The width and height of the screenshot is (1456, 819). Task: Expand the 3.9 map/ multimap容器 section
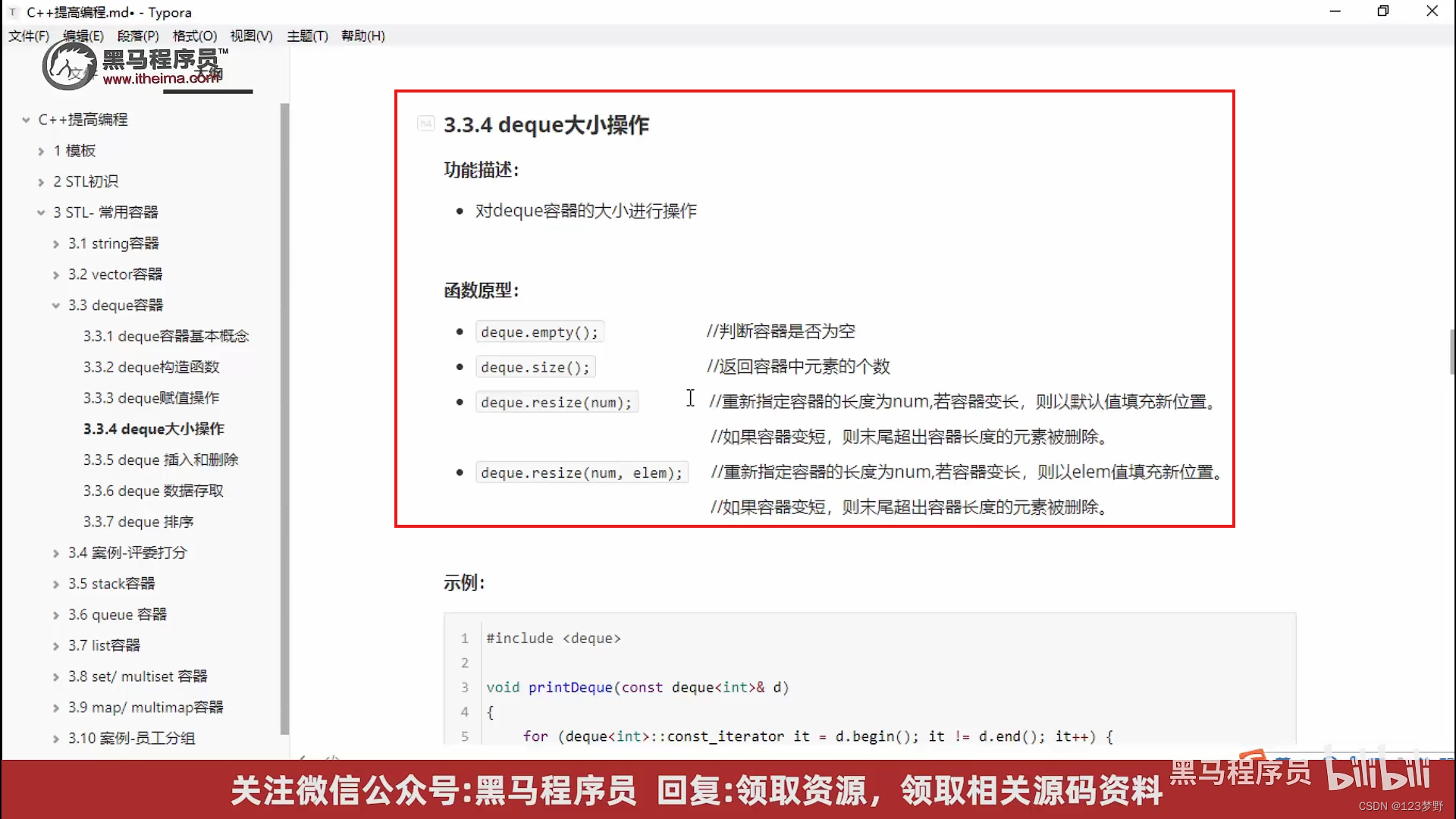pyautogui.click(x=57, y=707)
